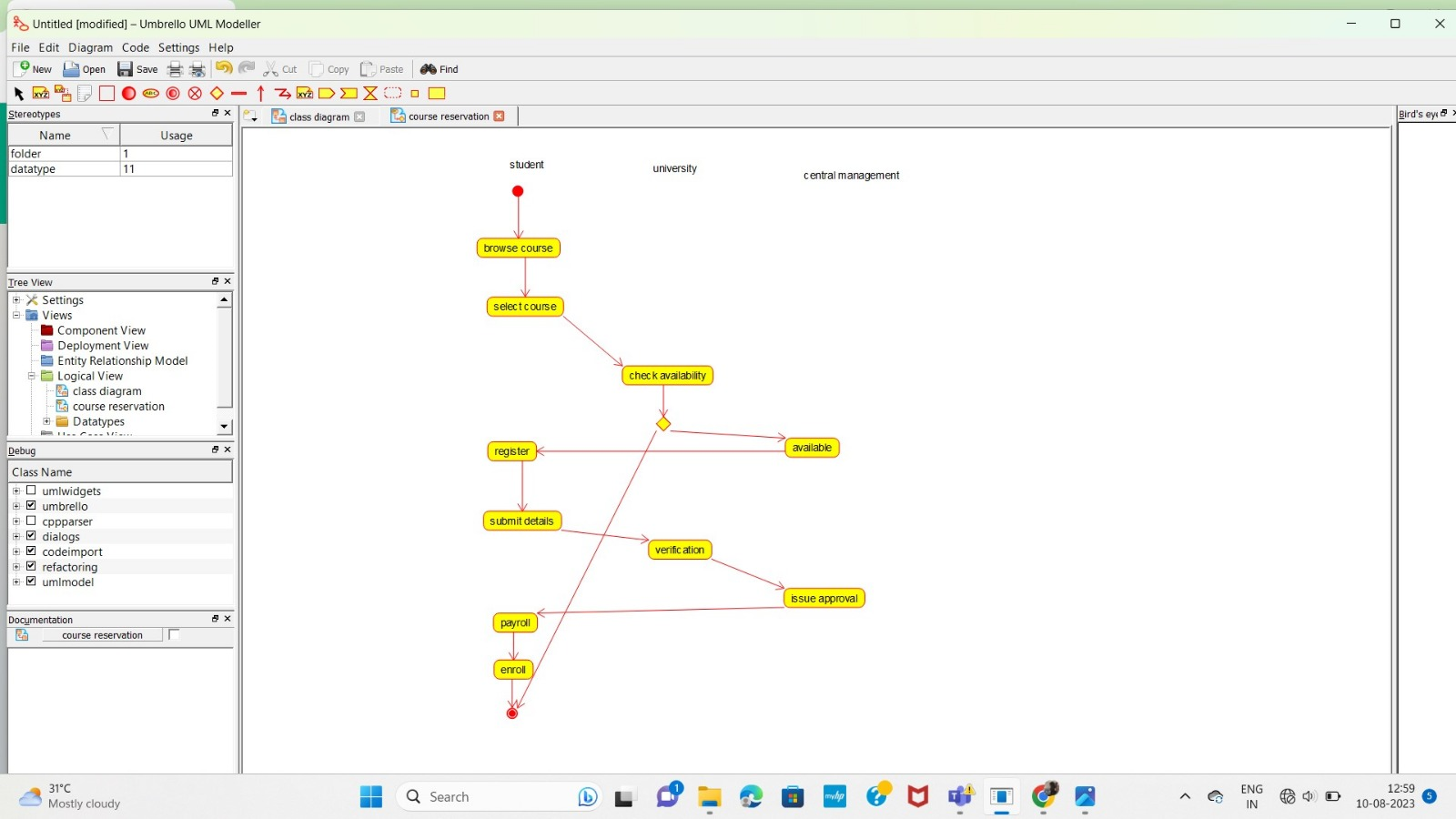Select the arrow pointer tool
The image size is (1456, 819).
coord(19,94)
